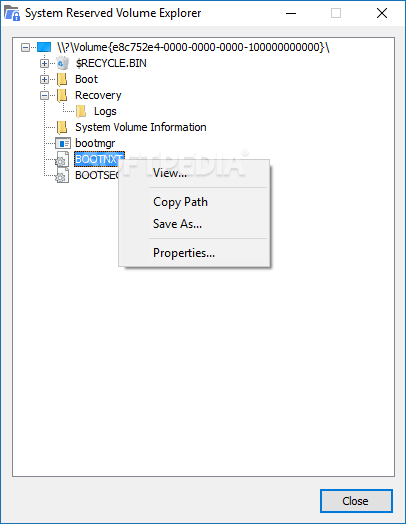Select the bootmgr file label
406x524 pixels.
point(95,143)
